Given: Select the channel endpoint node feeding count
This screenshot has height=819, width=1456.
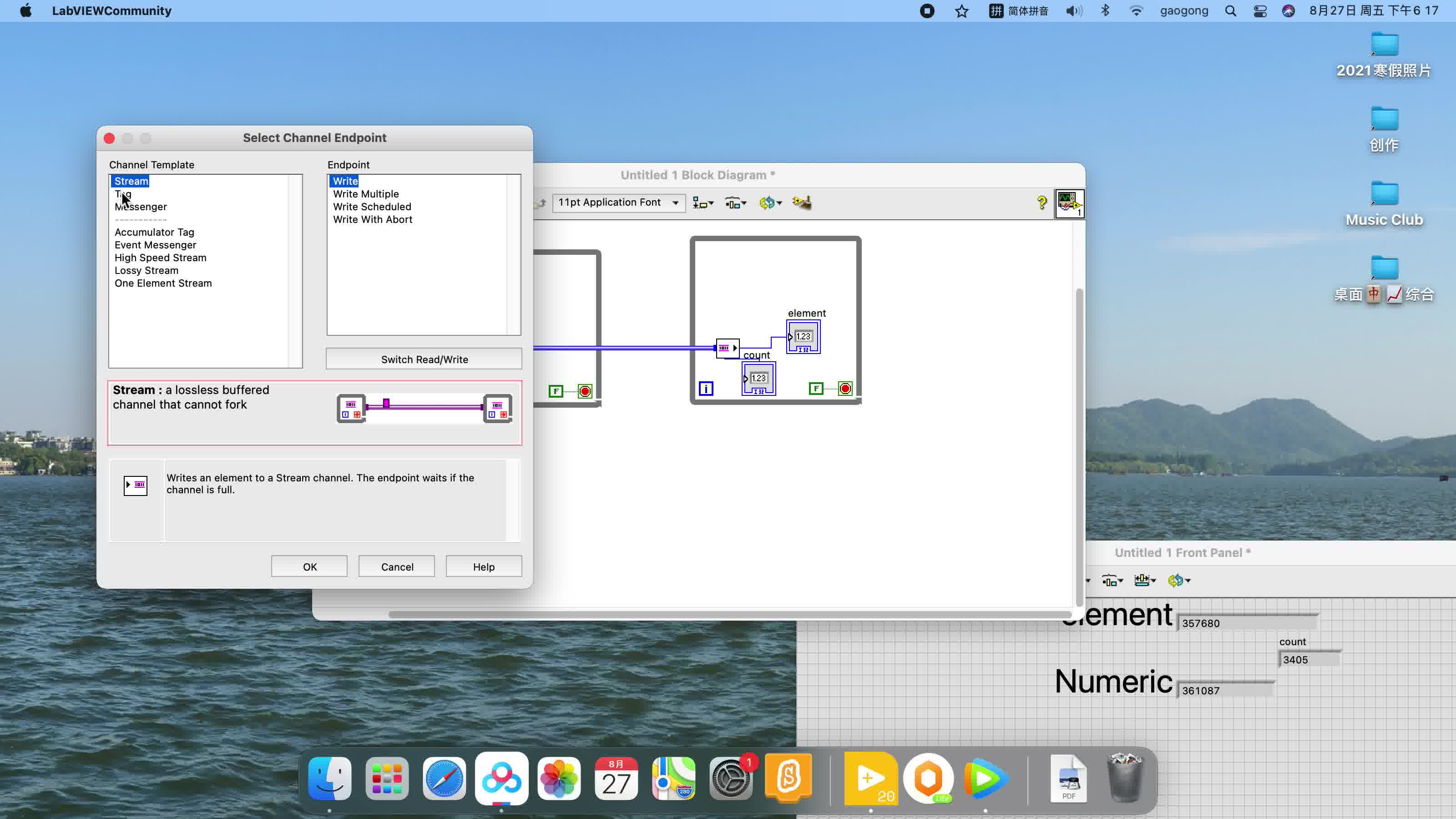Looking at the screenshot, I should tap(727, 348).
